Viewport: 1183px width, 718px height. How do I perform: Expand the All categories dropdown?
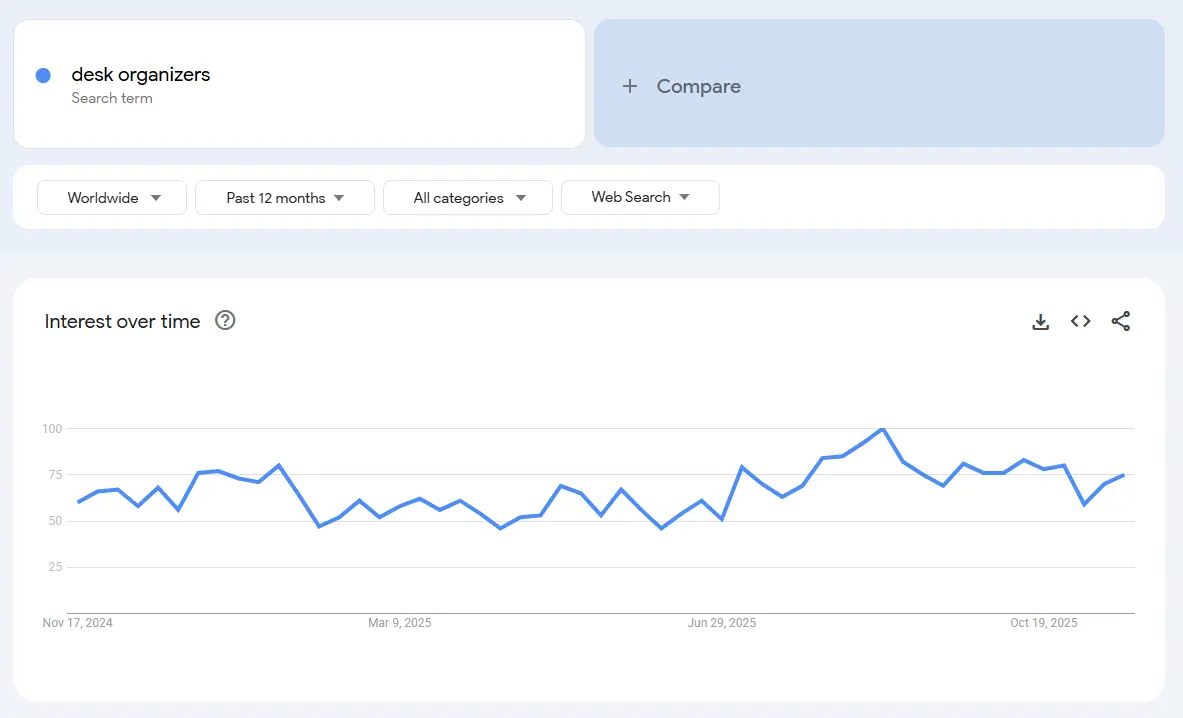(x=468, y=198)
